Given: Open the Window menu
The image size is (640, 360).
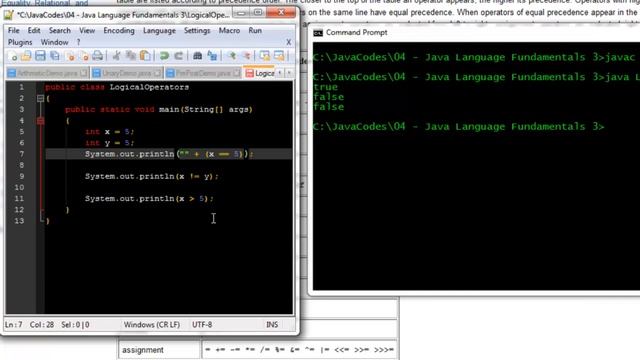Looking at the screenshot, I should pyautogui.click(x=54, y=42).
